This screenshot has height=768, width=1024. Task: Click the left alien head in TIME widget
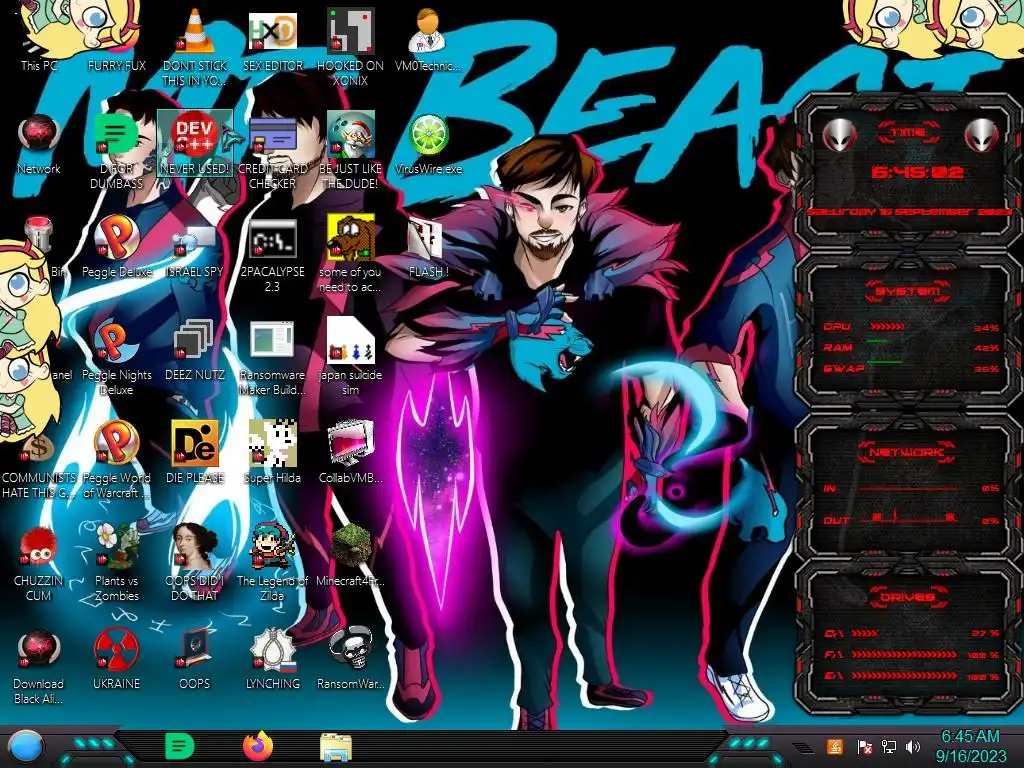[839, 135]
